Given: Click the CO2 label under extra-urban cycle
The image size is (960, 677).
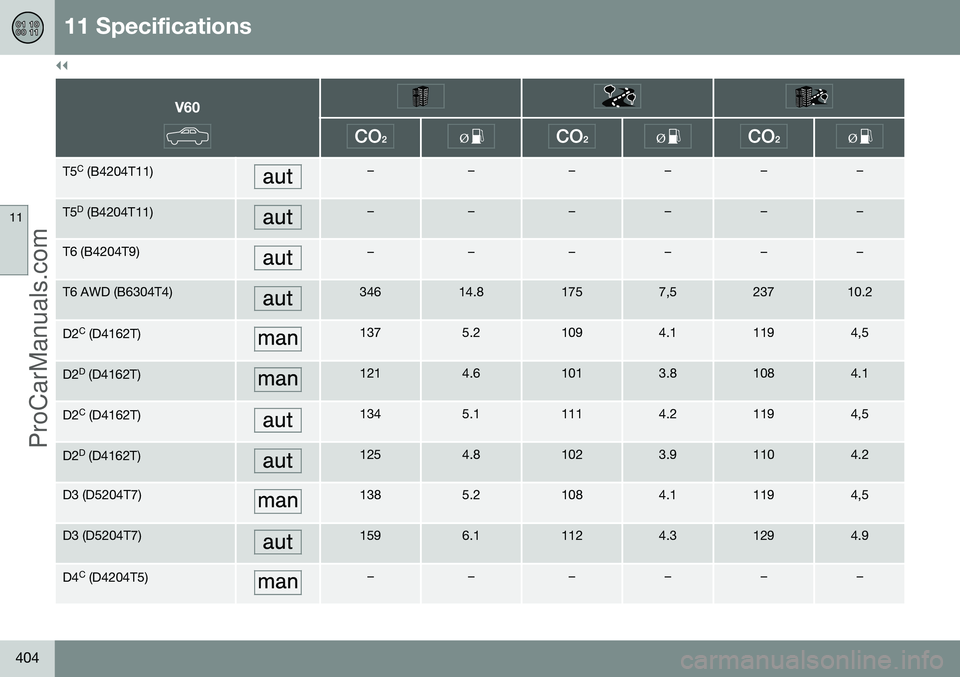Looking at the screenshot, I should (572, 137).
